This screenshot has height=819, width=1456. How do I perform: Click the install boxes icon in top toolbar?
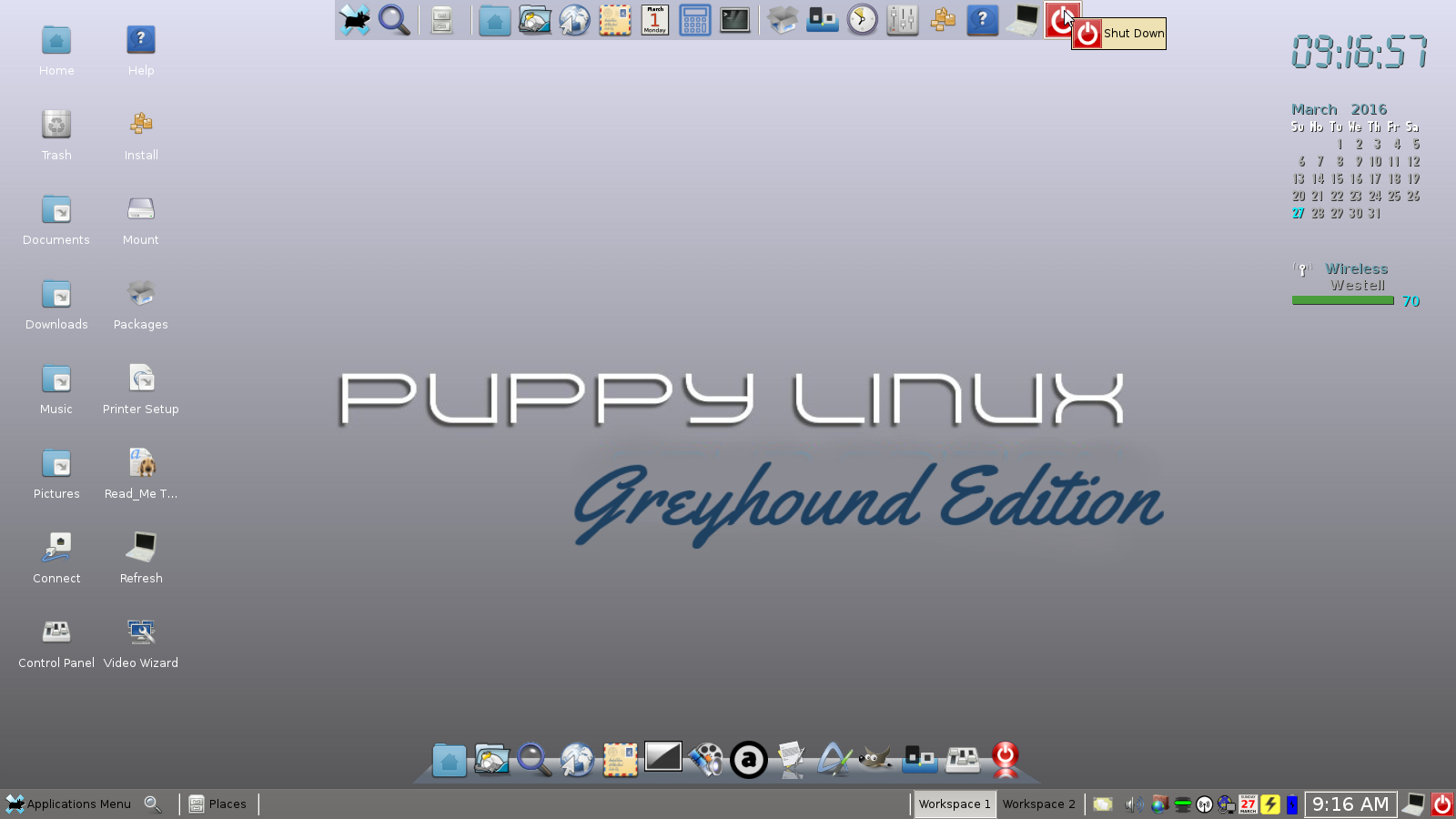(x=943, y=20)
